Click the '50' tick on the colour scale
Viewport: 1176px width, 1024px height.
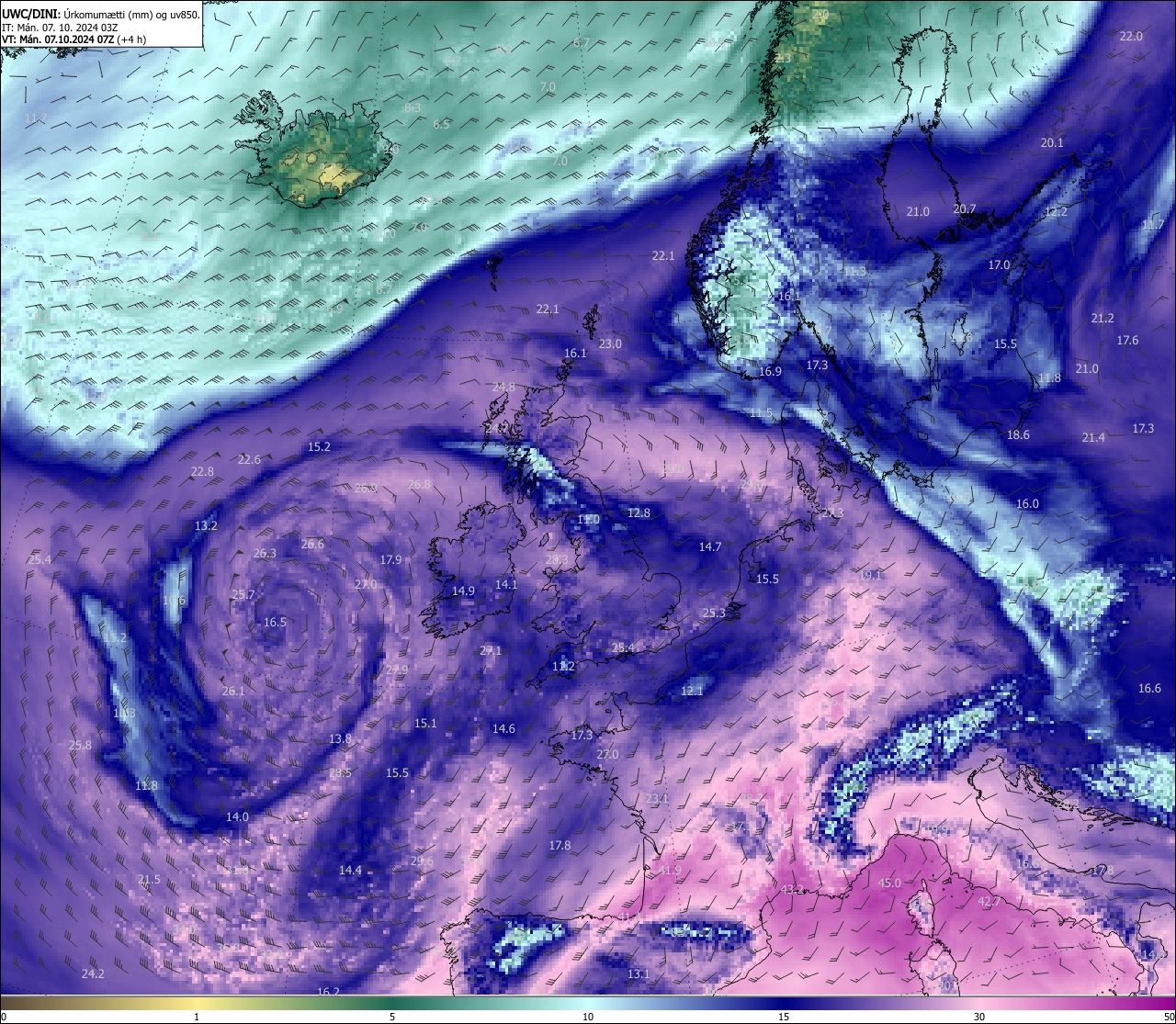(x=1169, y=1017)
